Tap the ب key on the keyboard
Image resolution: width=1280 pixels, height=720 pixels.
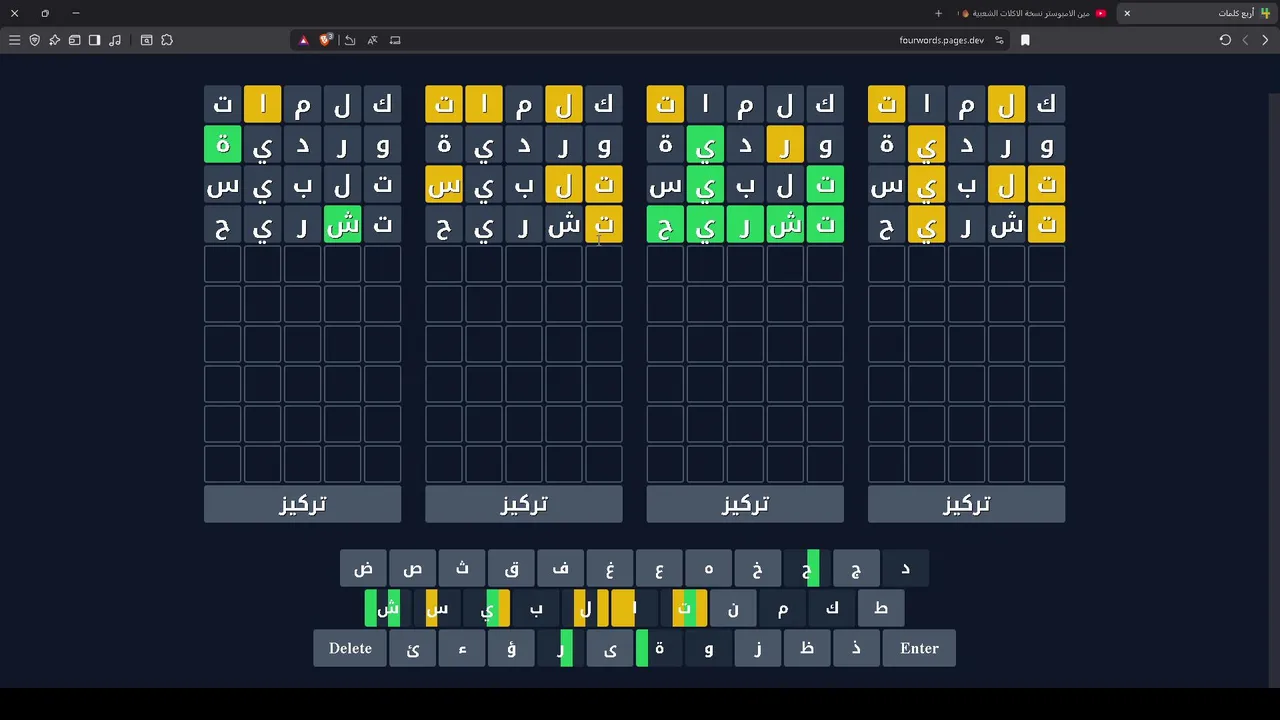[536, 608]
